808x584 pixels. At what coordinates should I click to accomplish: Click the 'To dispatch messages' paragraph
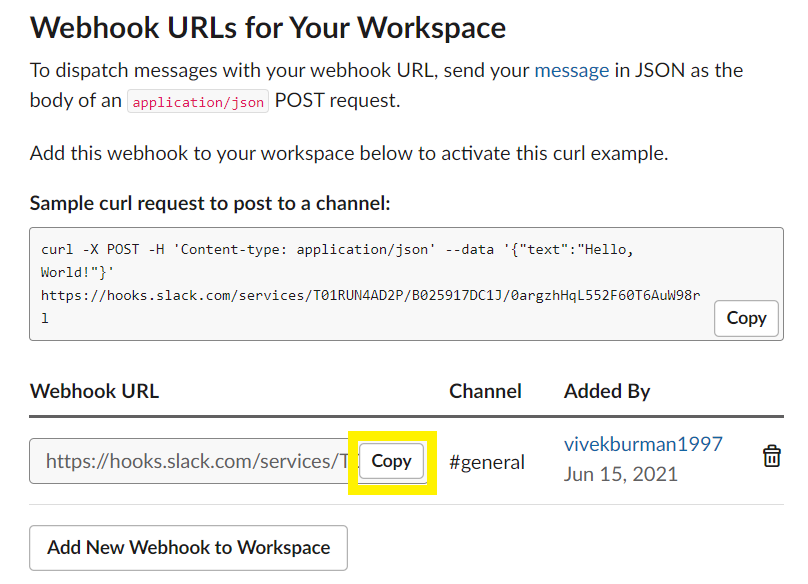pos(386,85)
